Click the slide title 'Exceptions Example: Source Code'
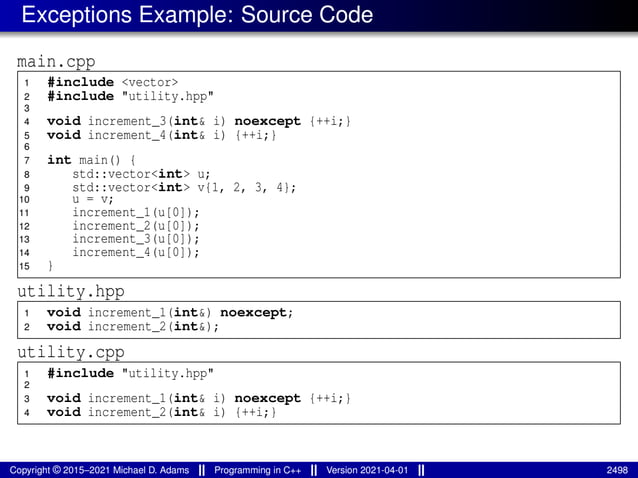 (197, 15)
